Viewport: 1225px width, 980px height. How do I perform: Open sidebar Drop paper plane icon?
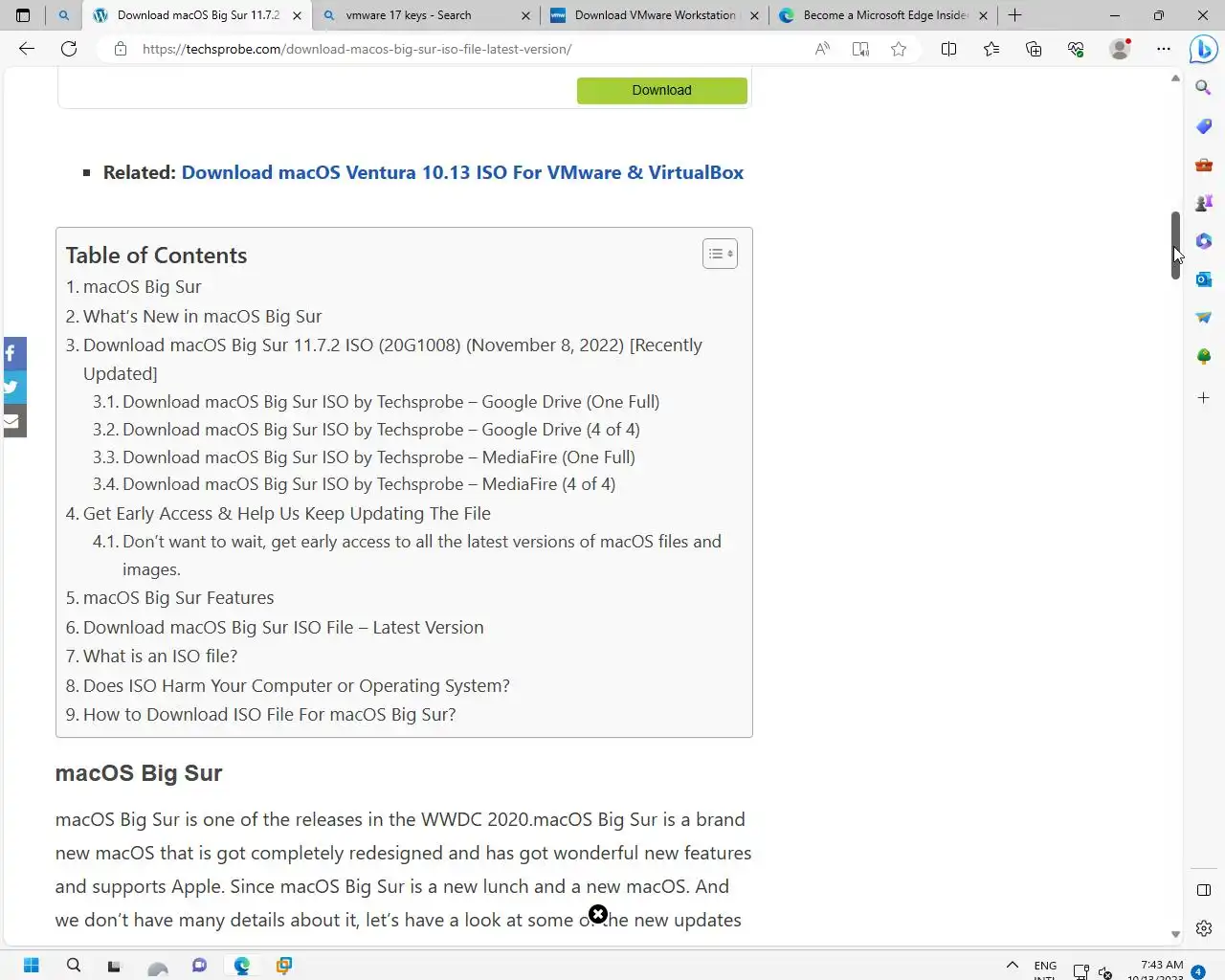pyautogui.click(x=1204, y=318)
